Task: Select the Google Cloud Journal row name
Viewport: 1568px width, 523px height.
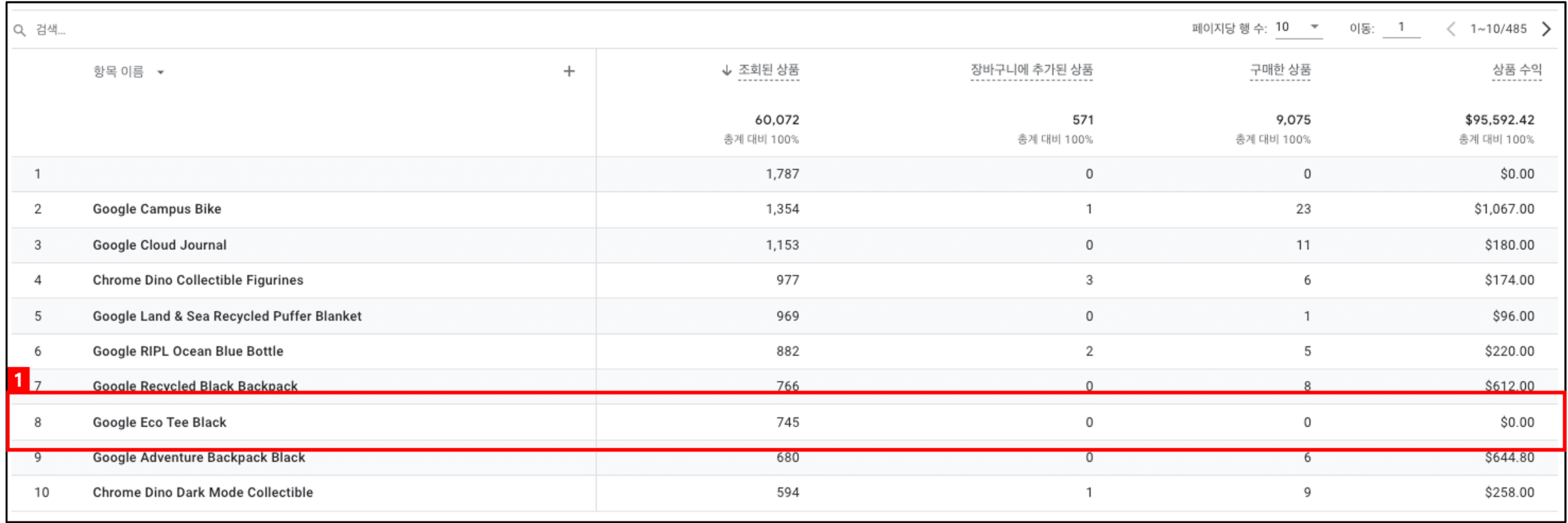Action: click(160, 245)
